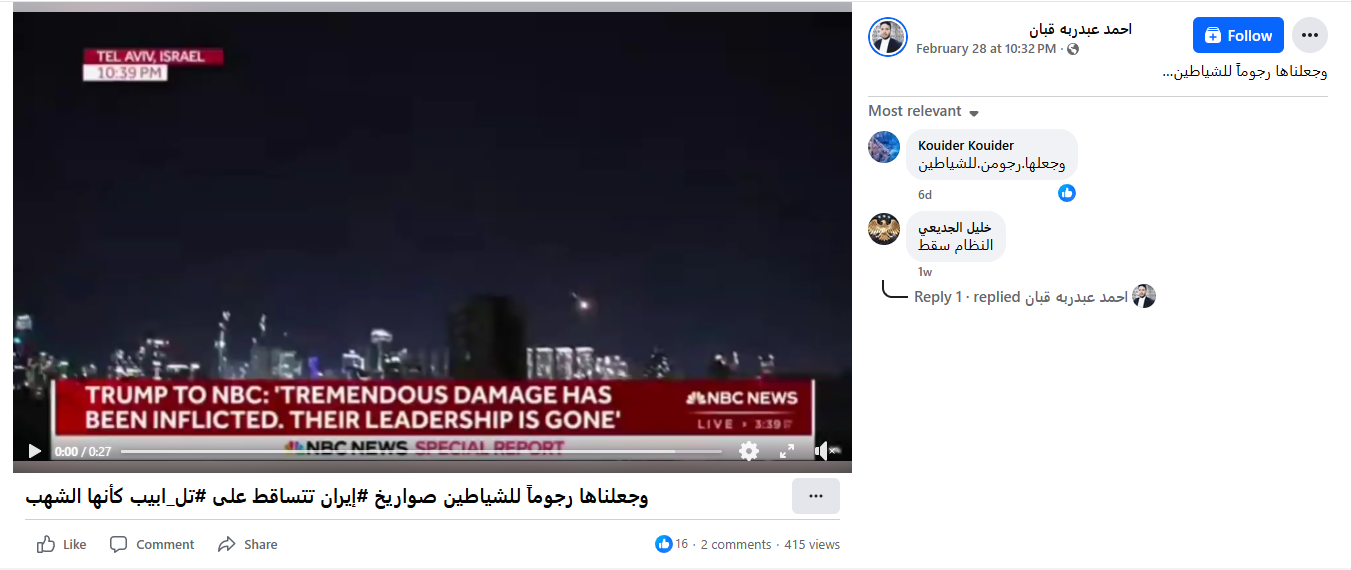Expand video to fullscreen

787,451
